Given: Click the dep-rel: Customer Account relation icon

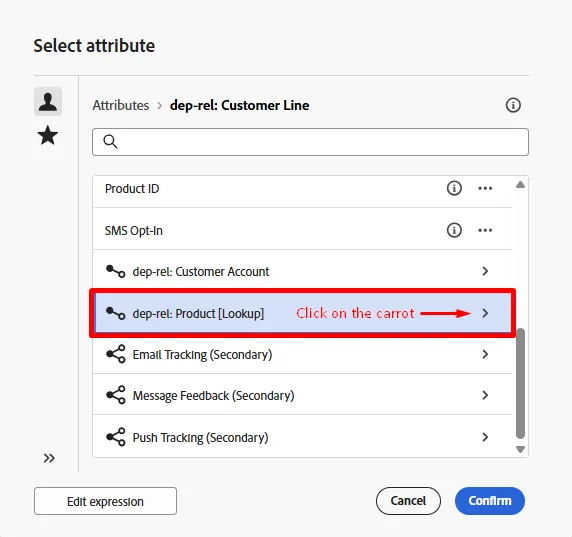Looking at the screenshot, I should (x=115, y=271).
